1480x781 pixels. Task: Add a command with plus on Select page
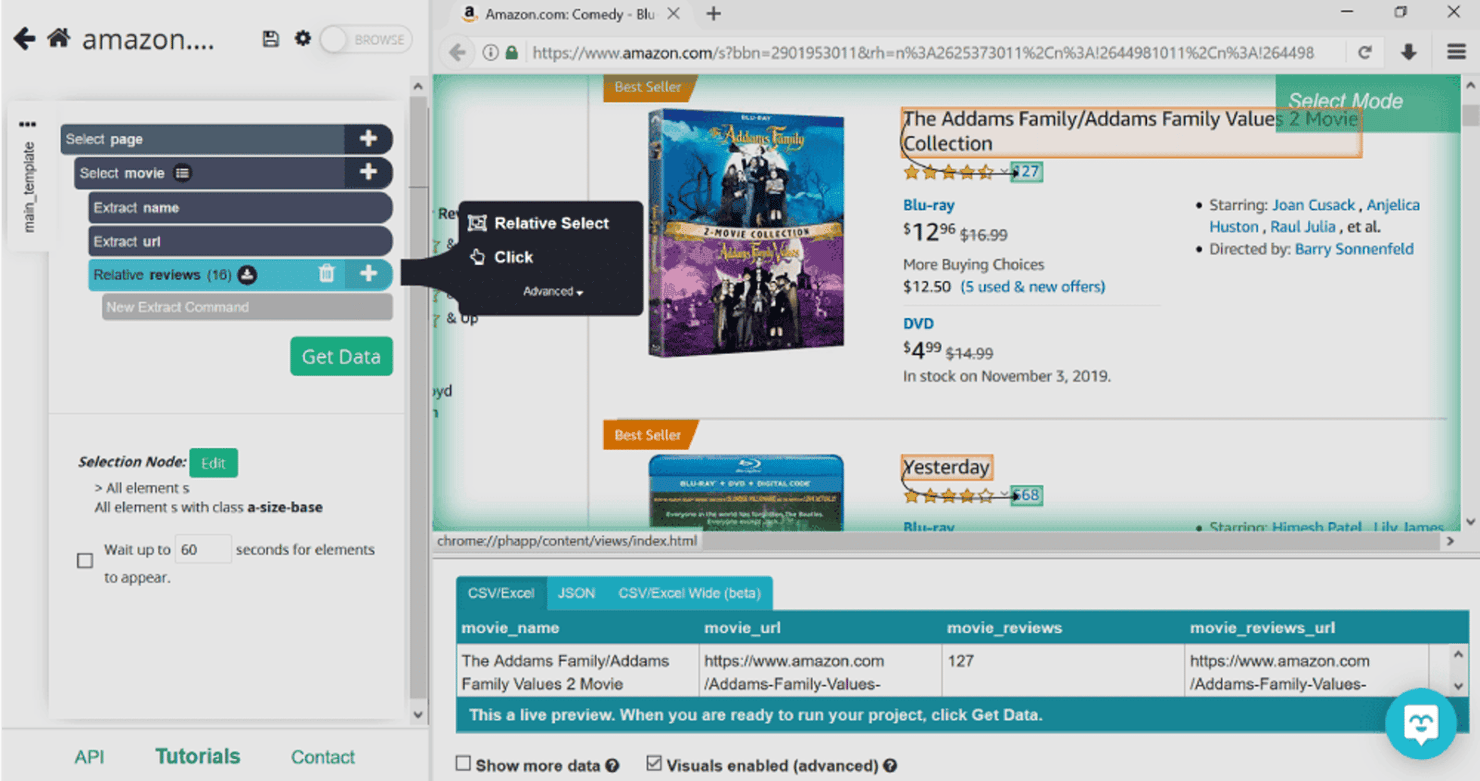coord(368,139)
